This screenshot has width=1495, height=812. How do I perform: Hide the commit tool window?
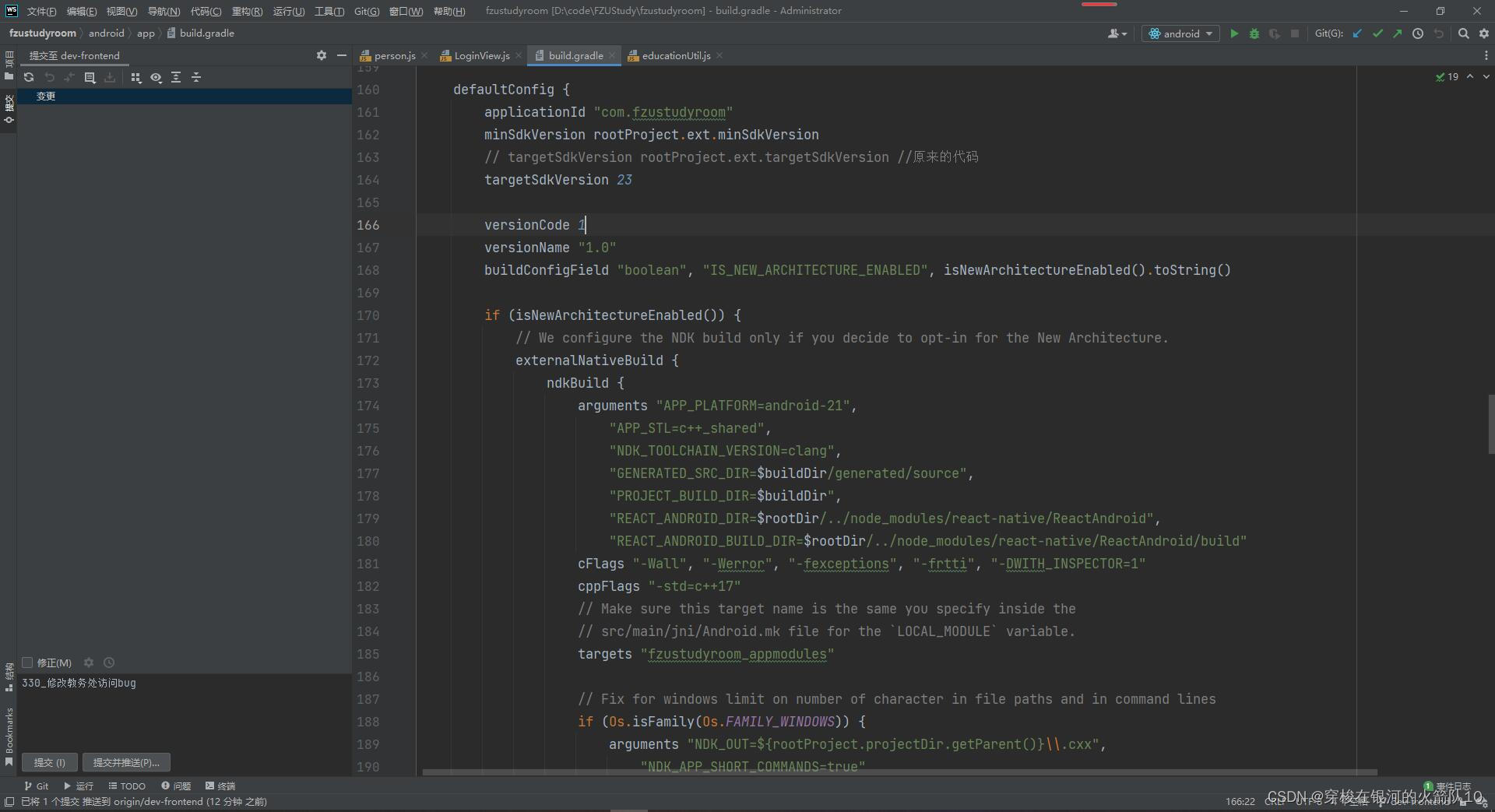341,55
